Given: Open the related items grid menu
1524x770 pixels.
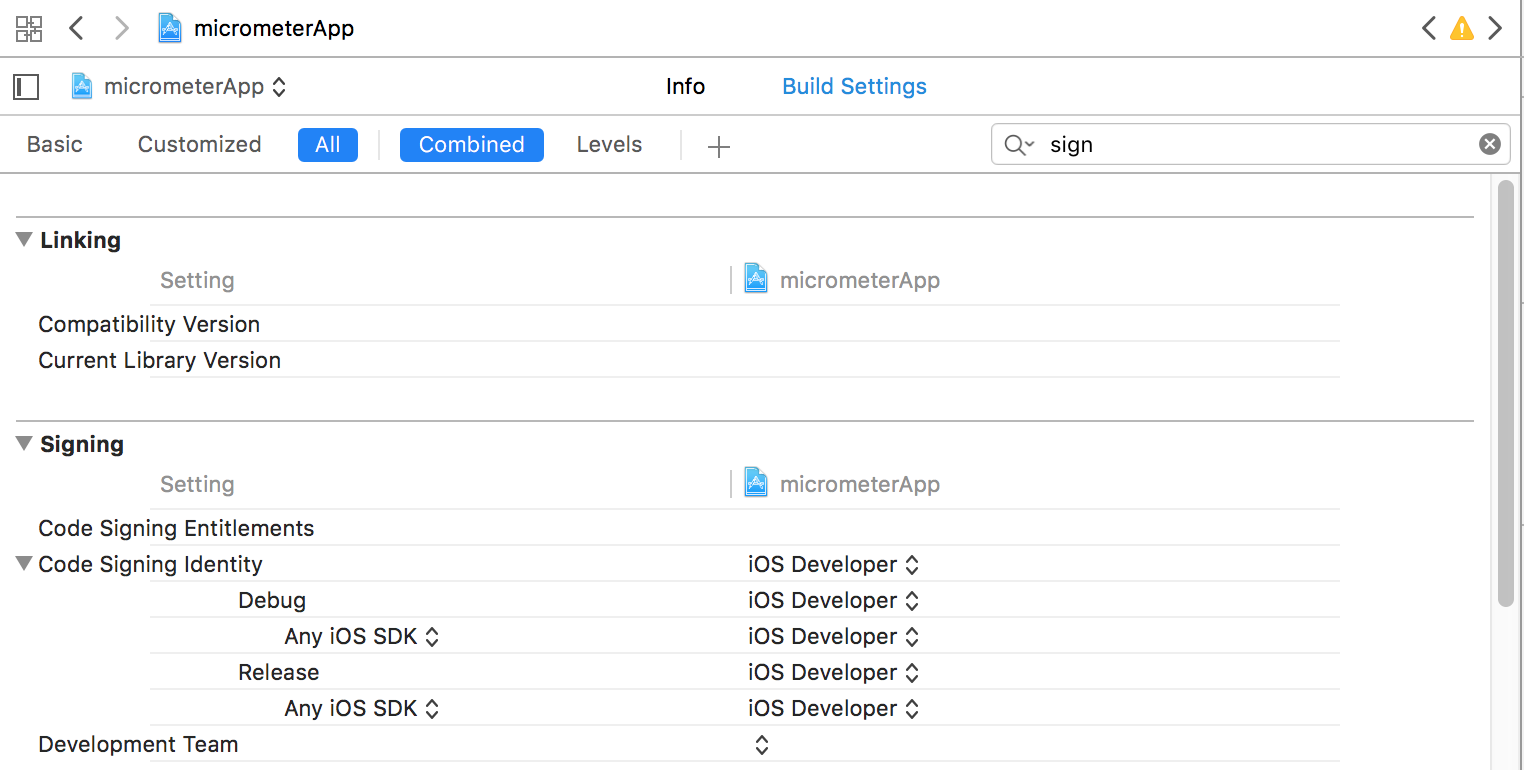Looking at the screenshot, I should [x=29, y=28].
